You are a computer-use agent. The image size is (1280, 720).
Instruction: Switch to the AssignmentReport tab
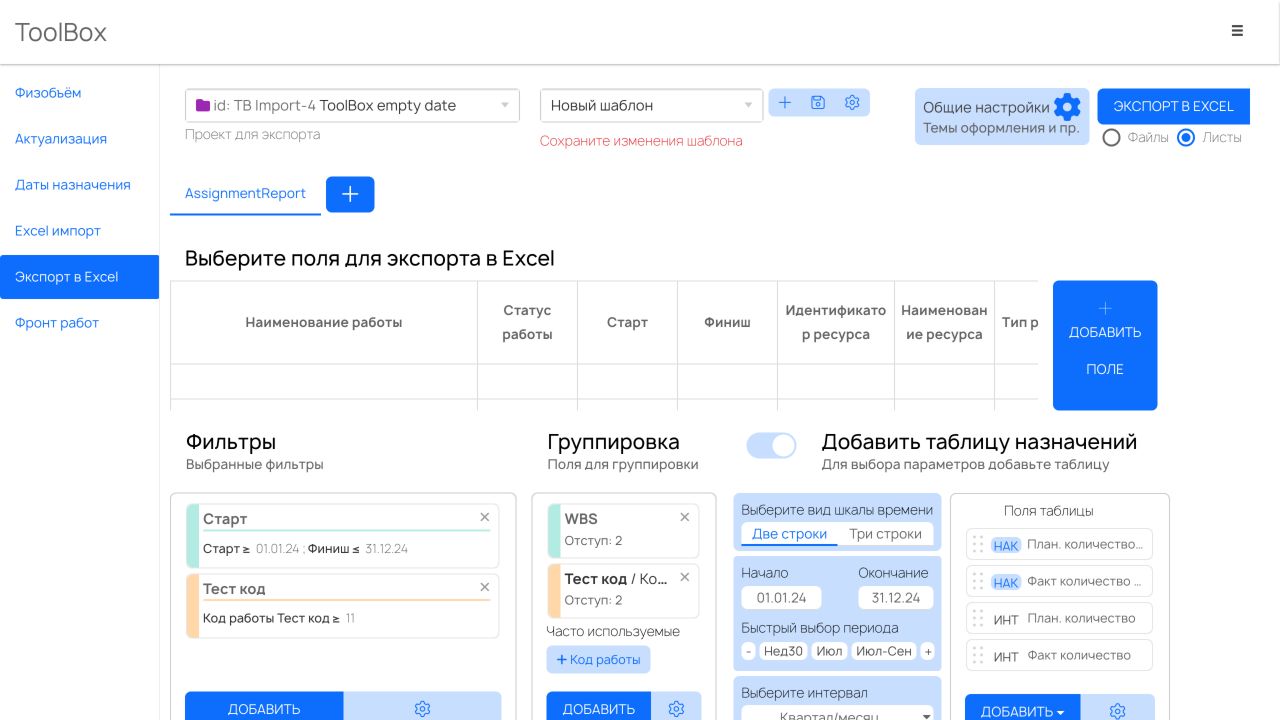(245, 193)
